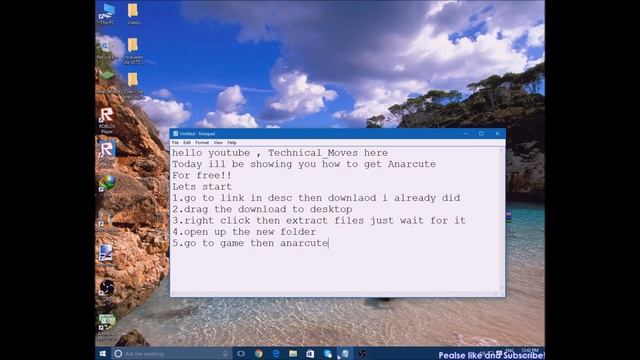Click the Notepad vertical scrollbar

pos(502,219)
